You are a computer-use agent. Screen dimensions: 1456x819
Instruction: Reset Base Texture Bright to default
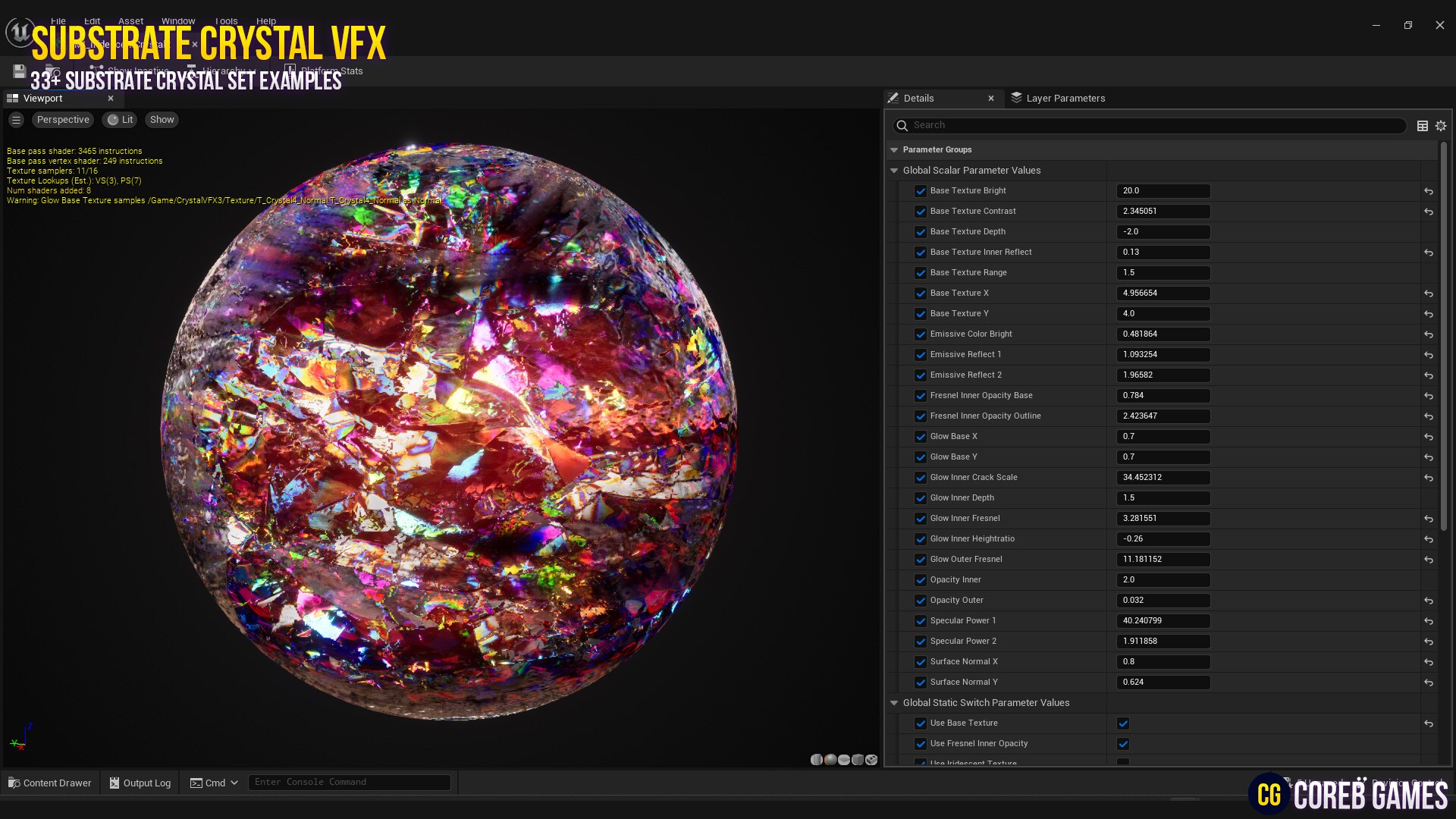(x=1429, y=191)
